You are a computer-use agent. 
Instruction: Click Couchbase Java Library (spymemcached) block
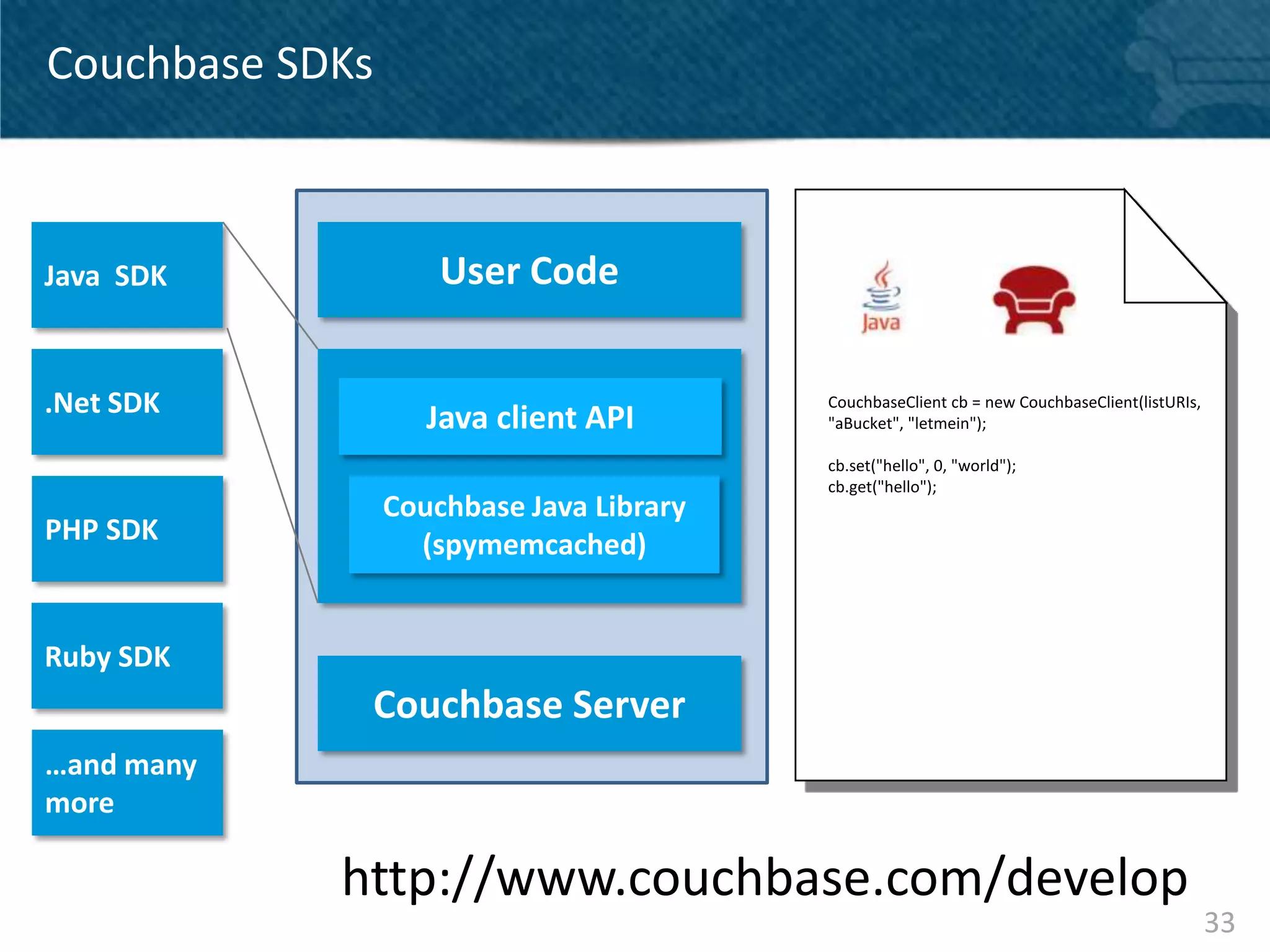(x=534, y=525)
